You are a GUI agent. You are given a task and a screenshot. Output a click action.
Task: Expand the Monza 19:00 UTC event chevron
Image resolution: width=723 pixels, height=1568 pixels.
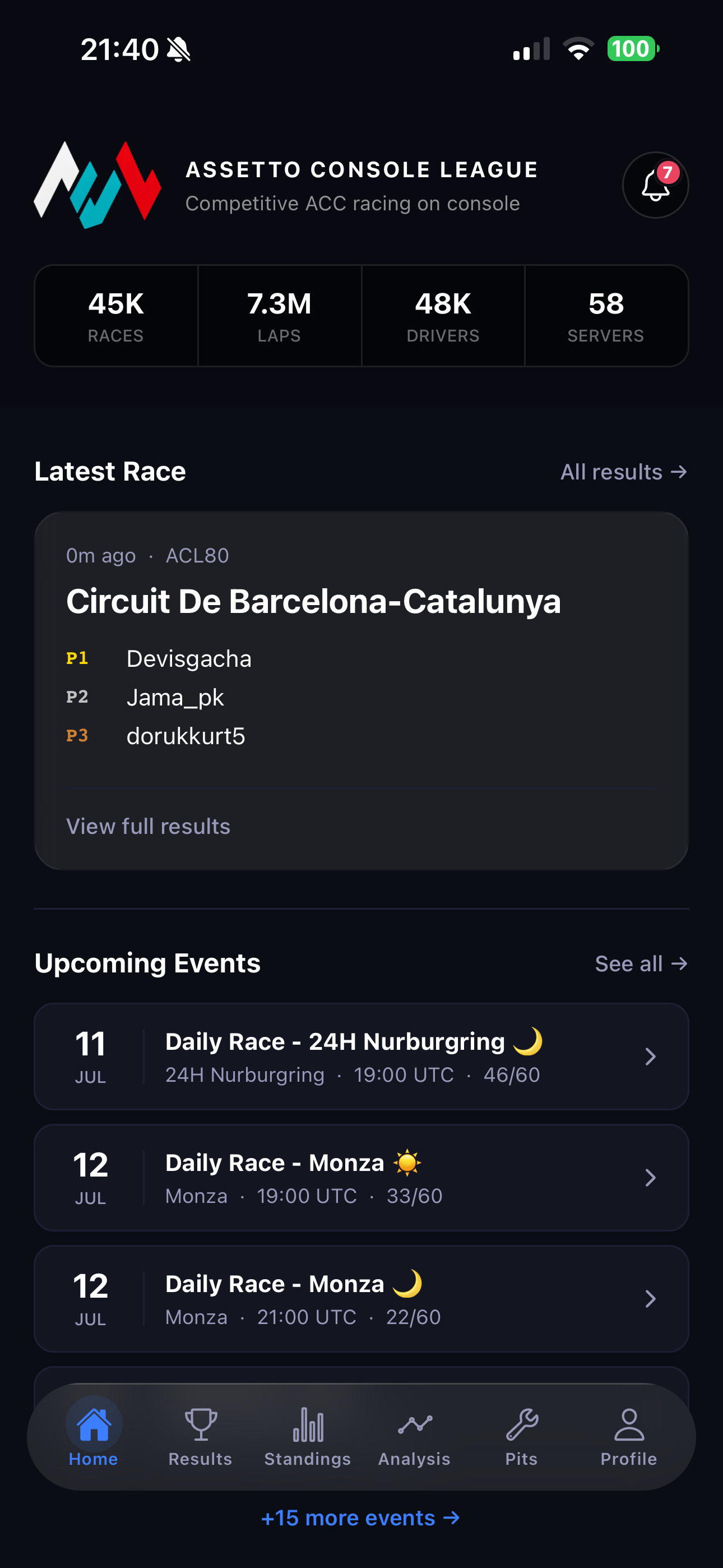pos(650,1178)
